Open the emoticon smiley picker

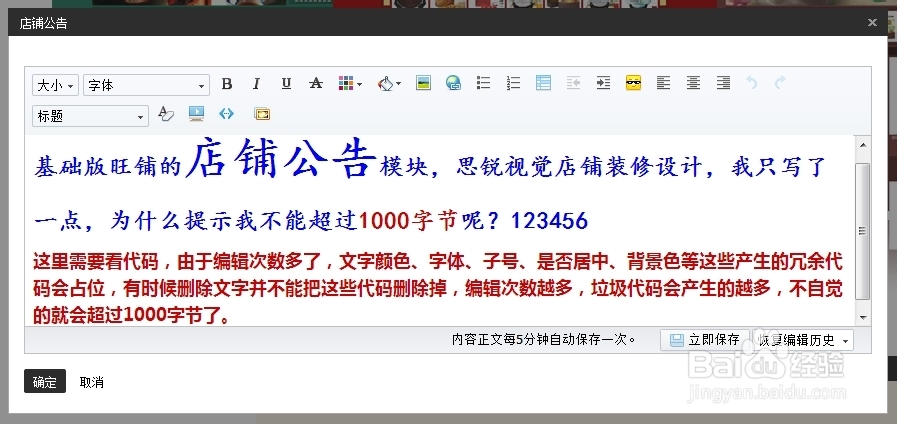[633, 84]
